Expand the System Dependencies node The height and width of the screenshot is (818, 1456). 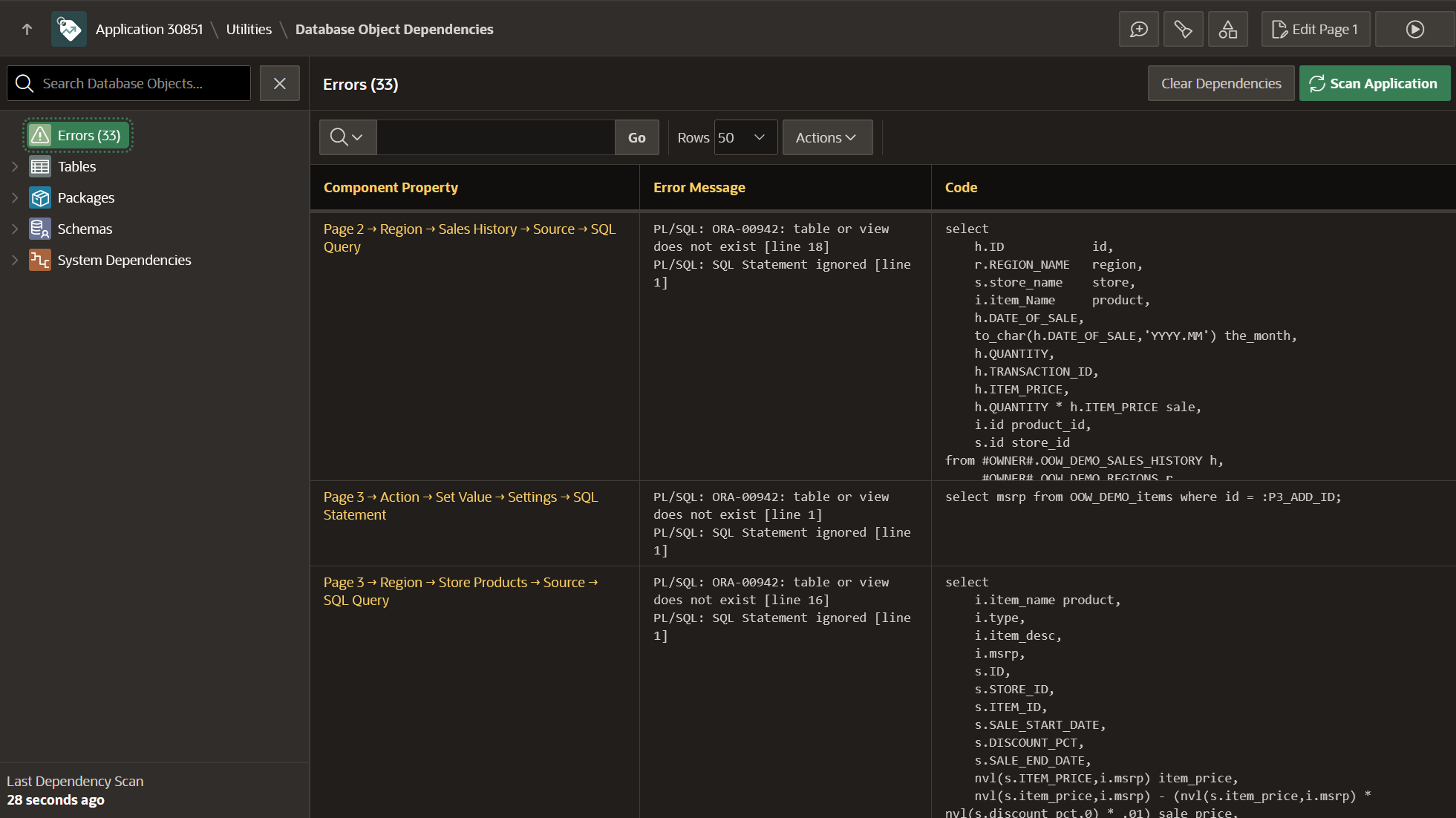pos(14,260)
